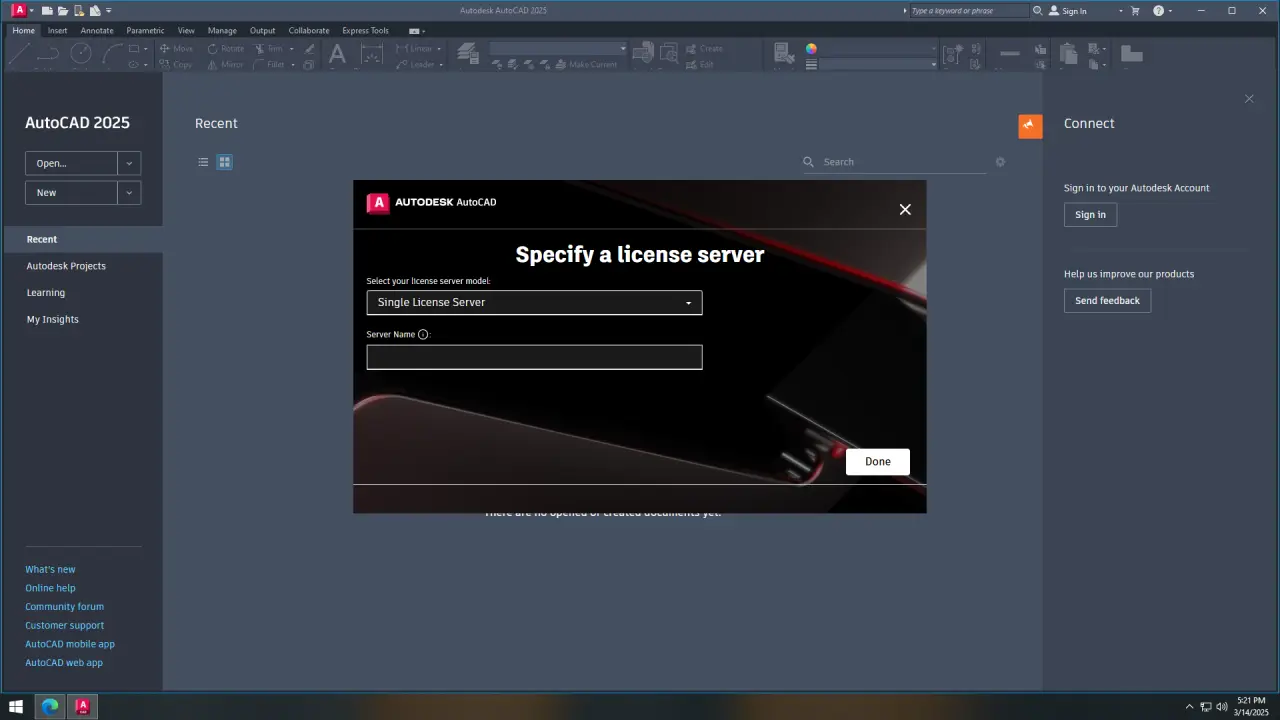Open the AutoCAD web app link
The width and height of the screenshot is (1280, 720).
[x=64, y=663]
